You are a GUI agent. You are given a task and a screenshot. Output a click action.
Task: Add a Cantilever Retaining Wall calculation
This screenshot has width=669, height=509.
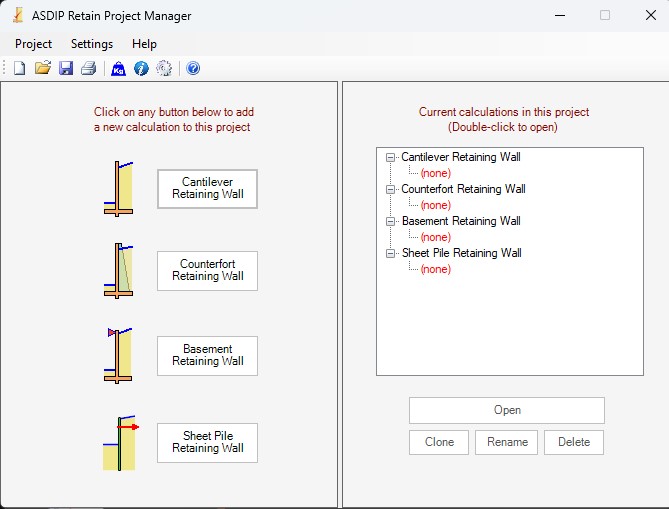pos(207,189)
